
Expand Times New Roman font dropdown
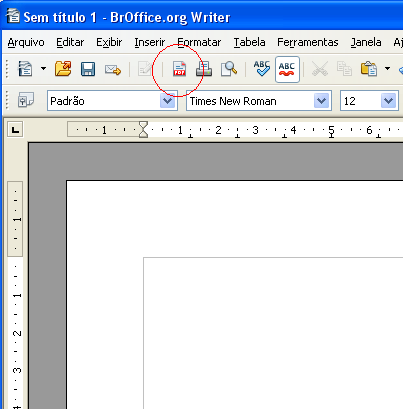point(321,101)
